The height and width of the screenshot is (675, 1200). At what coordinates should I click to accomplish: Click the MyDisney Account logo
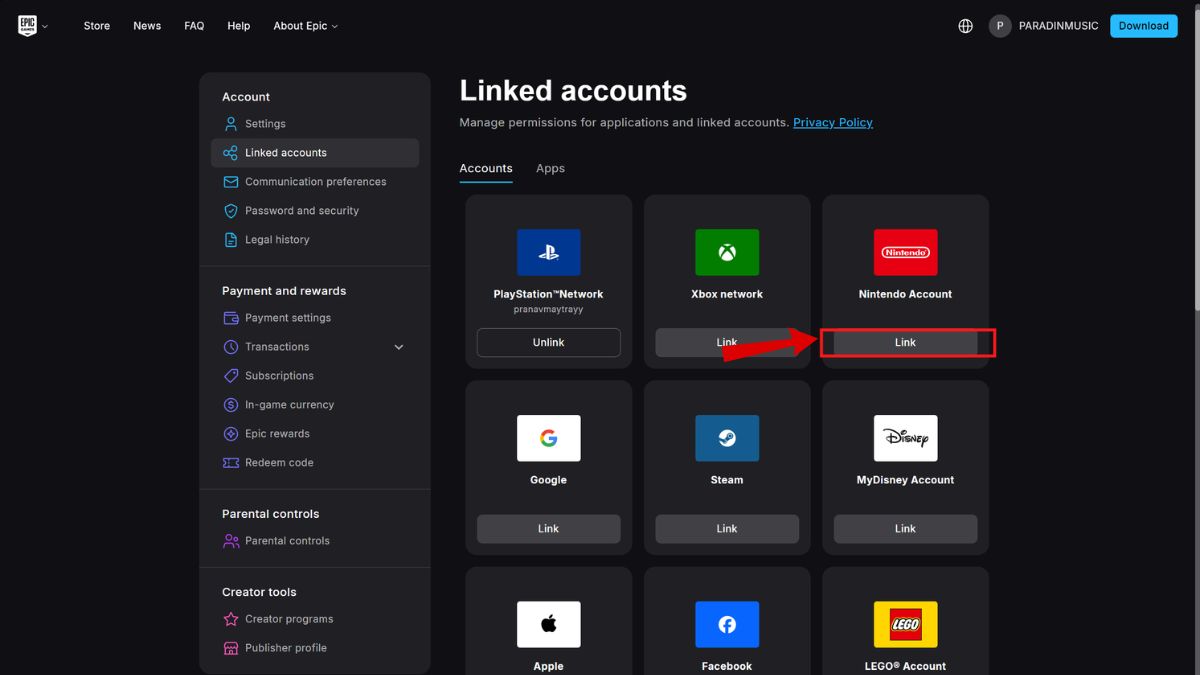[x=905, y=439]
